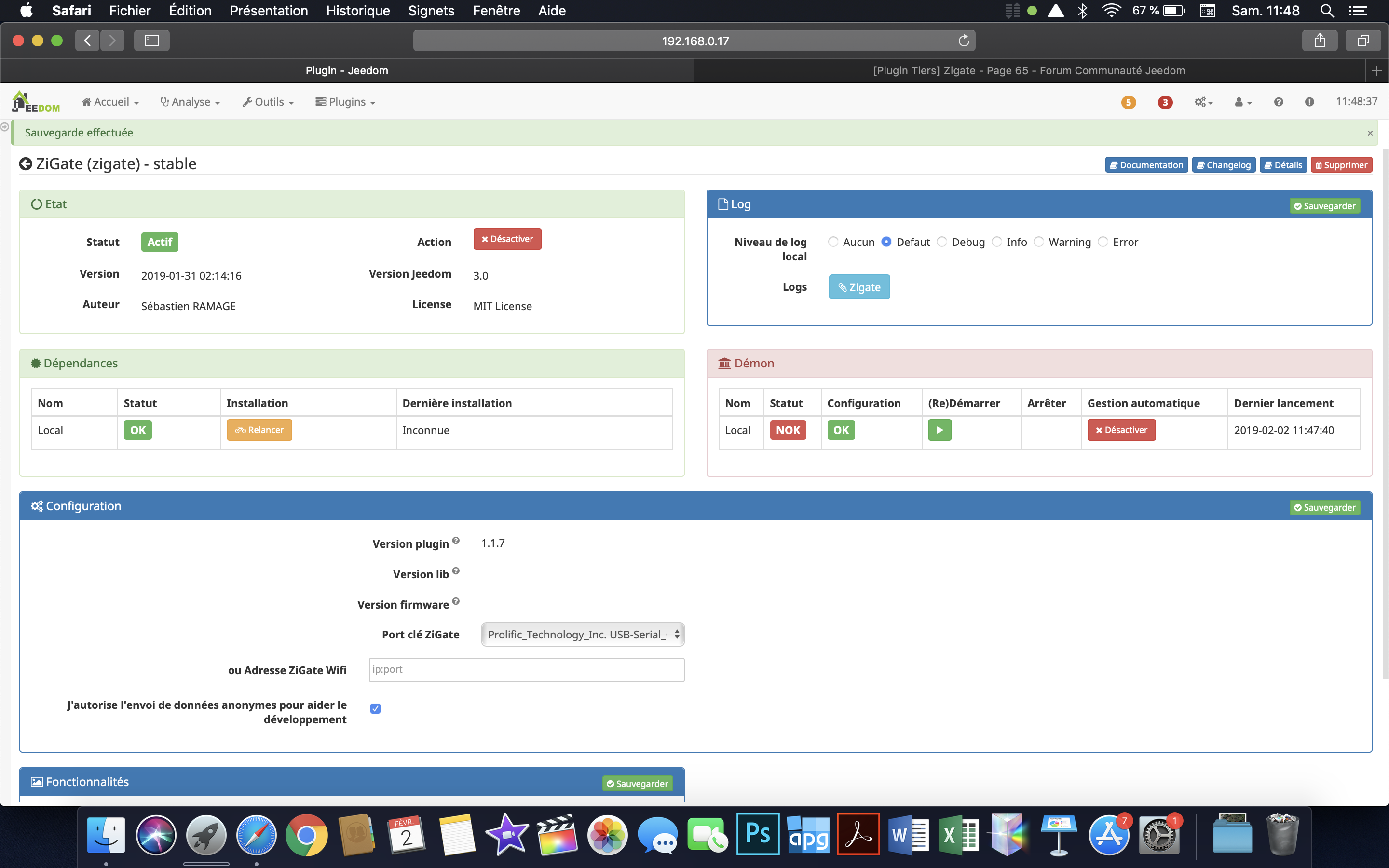This screenshot has height=868, width=1389.
Task: Show Version lib help tooltip icon
Action: coord(456,570)
